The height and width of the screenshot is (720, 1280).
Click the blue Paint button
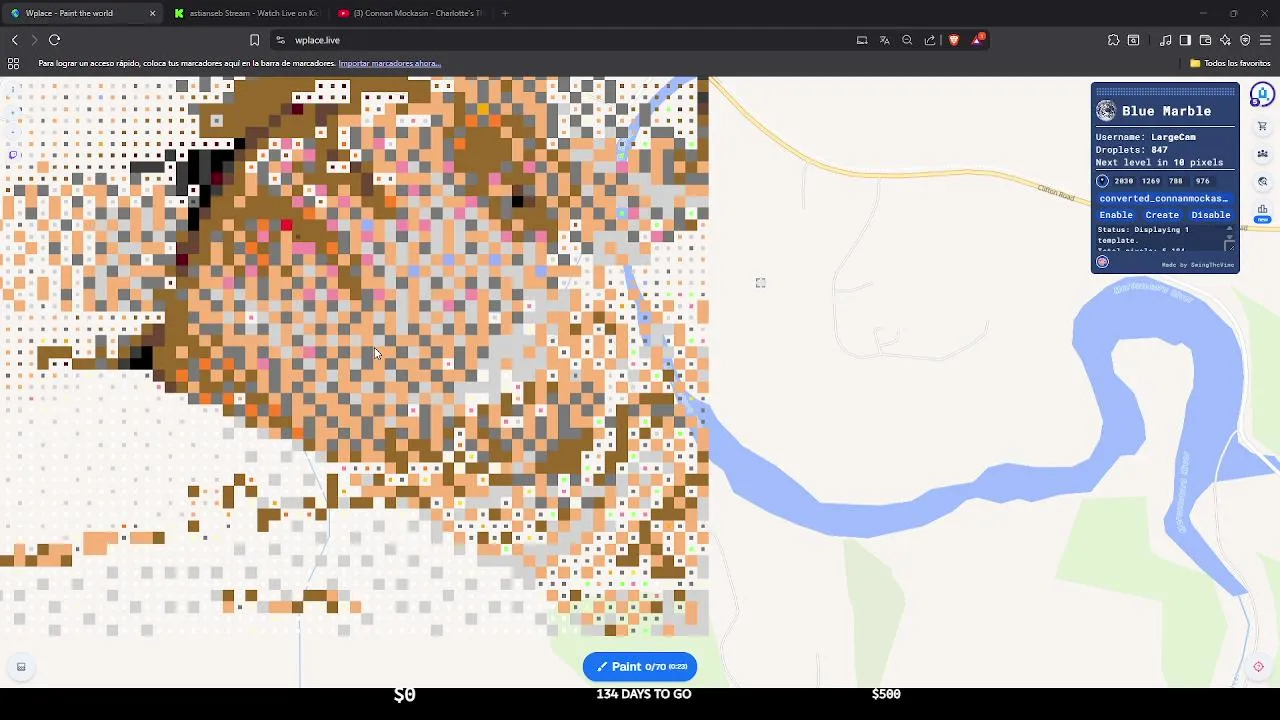click(x=640, y=666)
